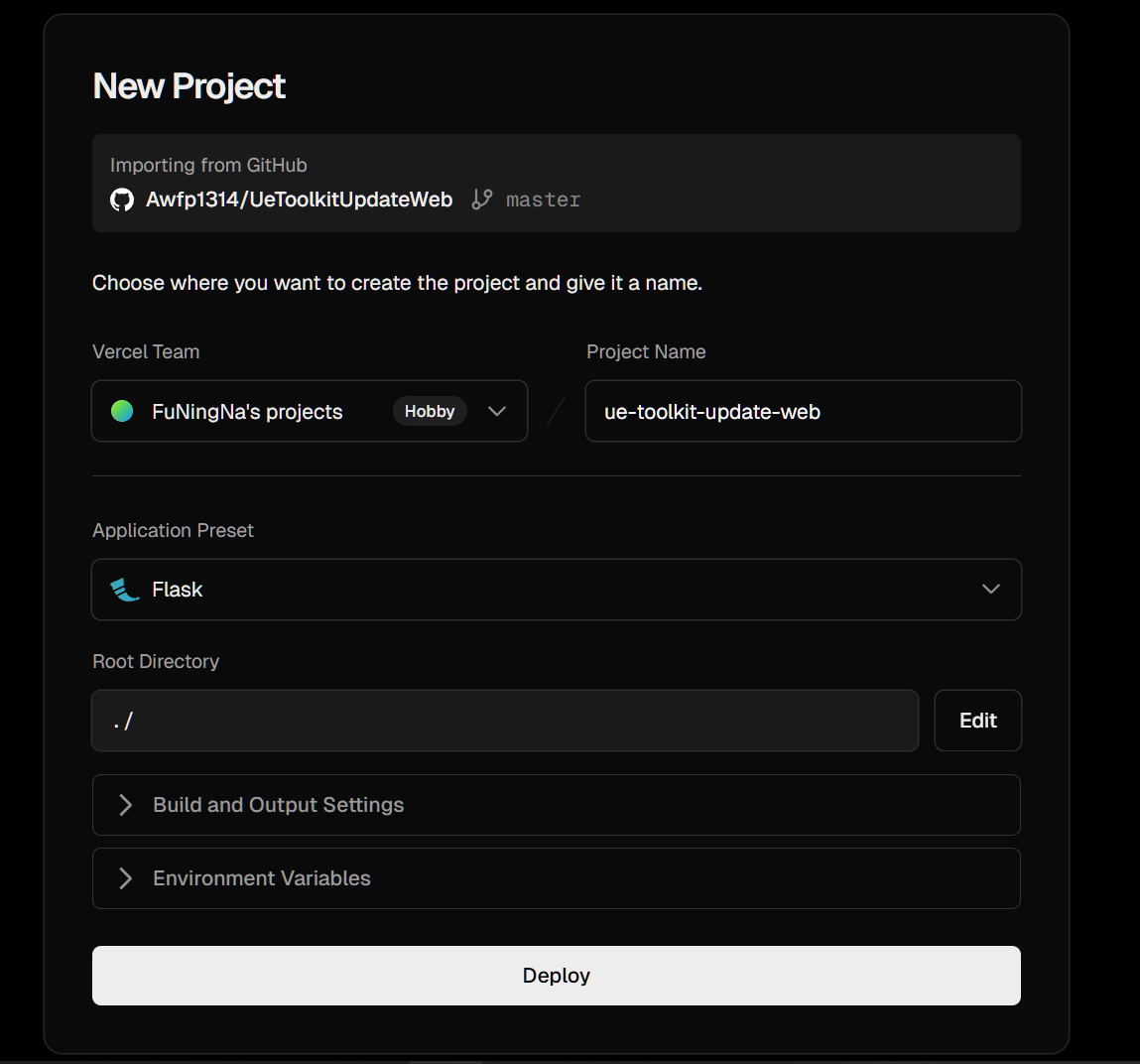Viewport: 1140px width, 1064px height.
Task: Click the Root Directory path field
Action: click(505, 721)
